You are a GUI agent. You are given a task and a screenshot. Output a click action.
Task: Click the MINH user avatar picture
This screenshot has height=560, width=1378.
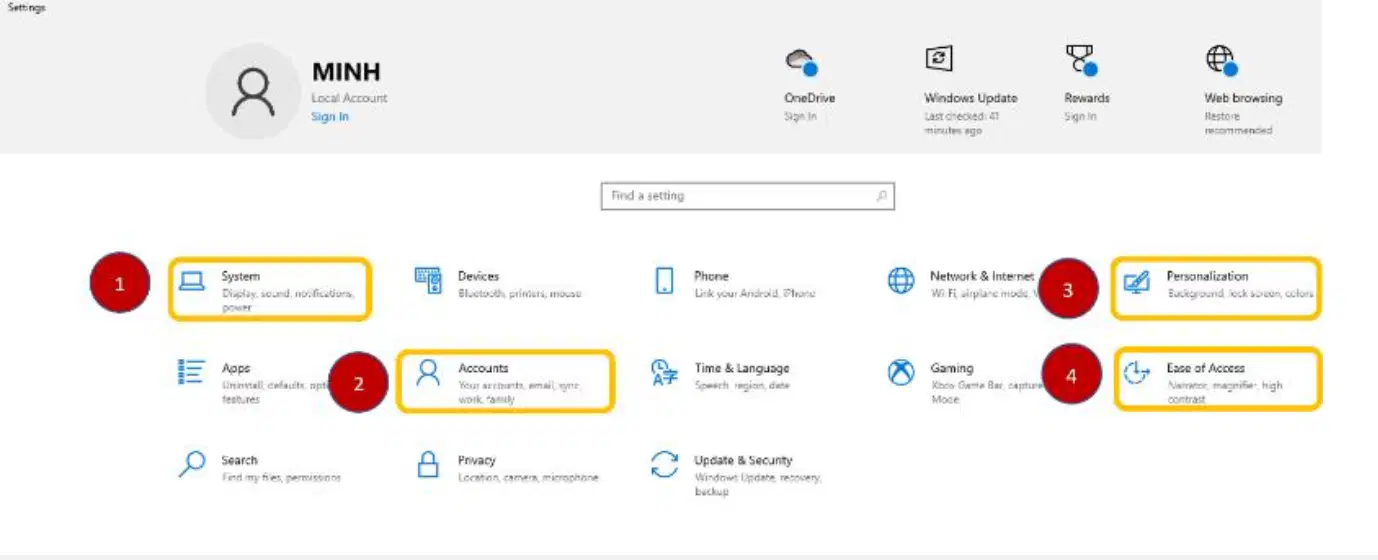pyautogui.click(x=253, y=92)
